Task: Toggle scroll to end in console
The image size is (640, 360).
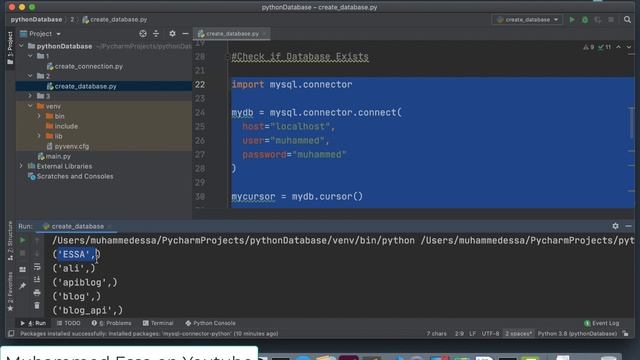Action: (x=37, y=280)
